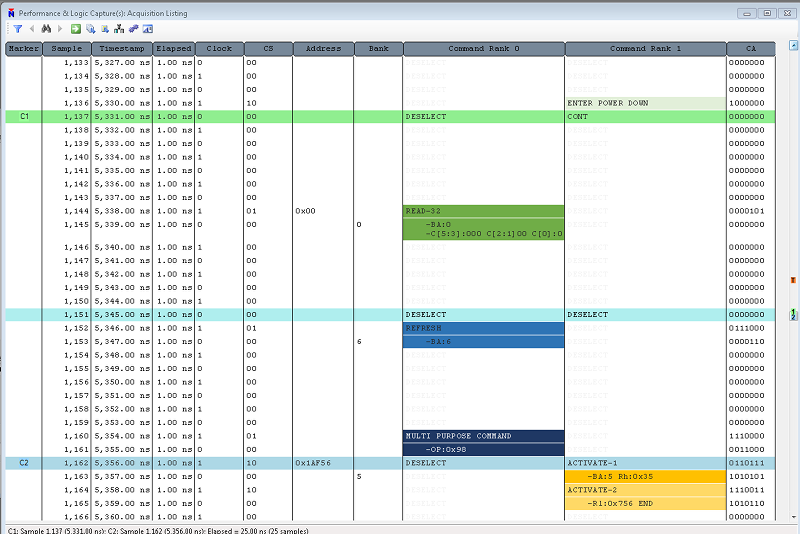
Task: Click the Command Rank 0 column header
Action: (x=483, y=48)
